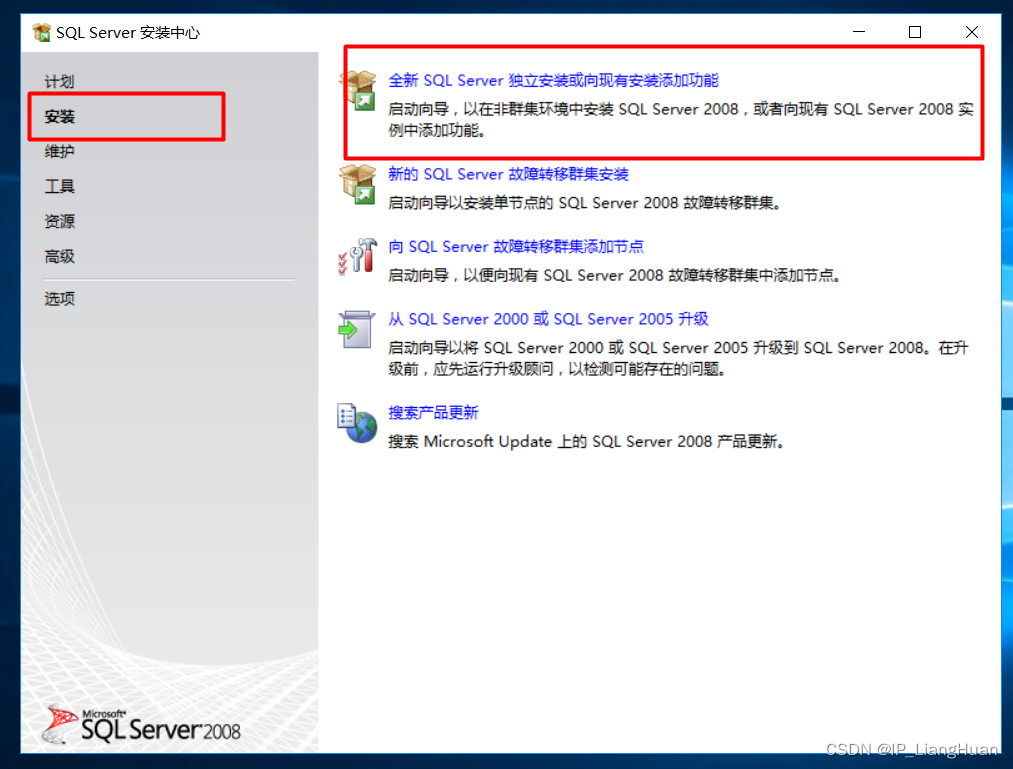
Task: Go to 工具 section
Action: click(59, 187)
